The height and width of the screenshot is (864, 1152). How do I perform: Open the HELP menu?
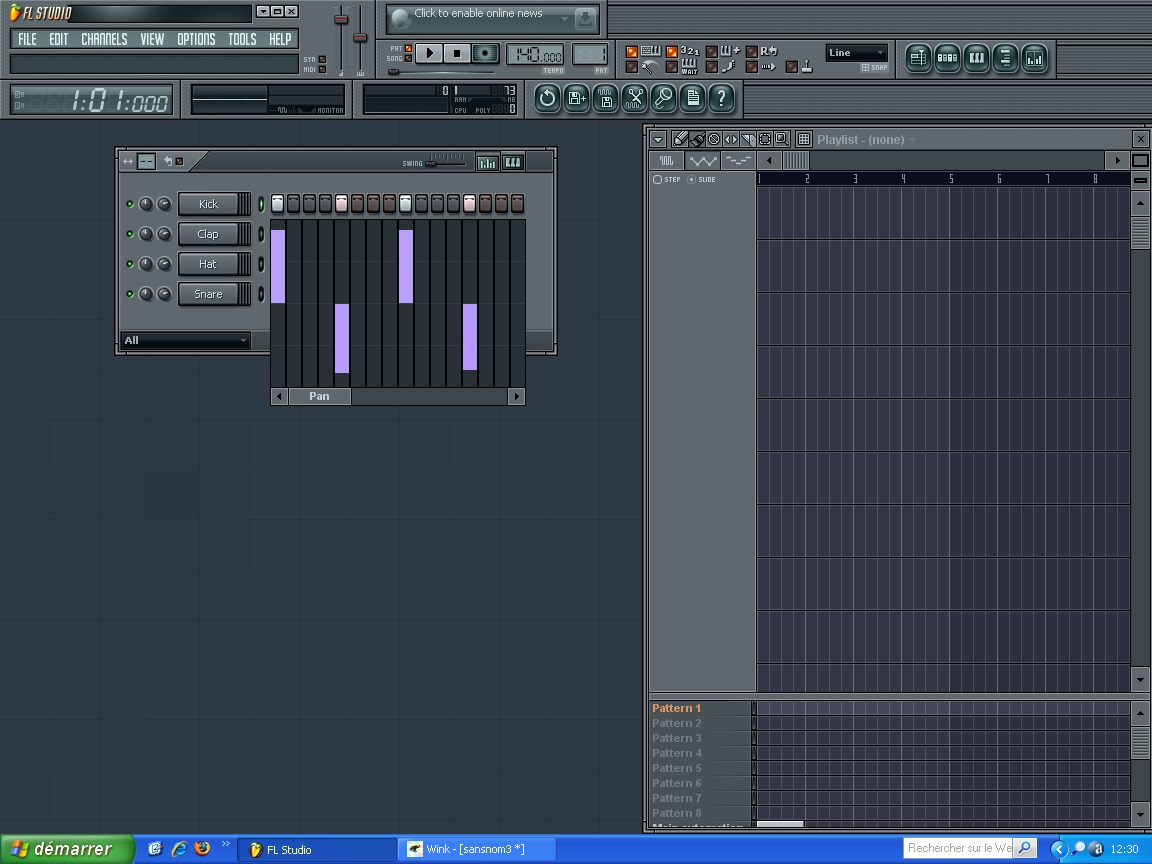pos(280,39)
